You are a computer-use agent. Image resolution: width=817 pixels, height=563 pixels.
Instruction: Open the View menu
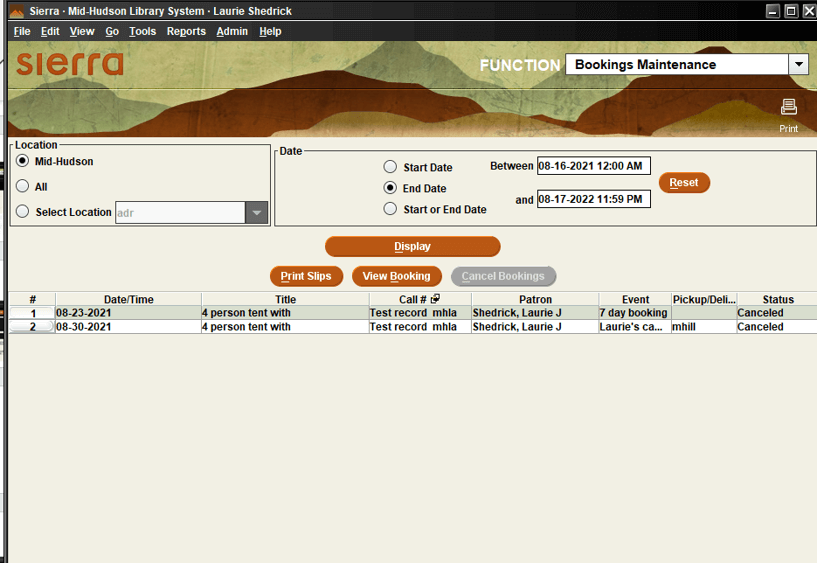click(x=82, y=31)
